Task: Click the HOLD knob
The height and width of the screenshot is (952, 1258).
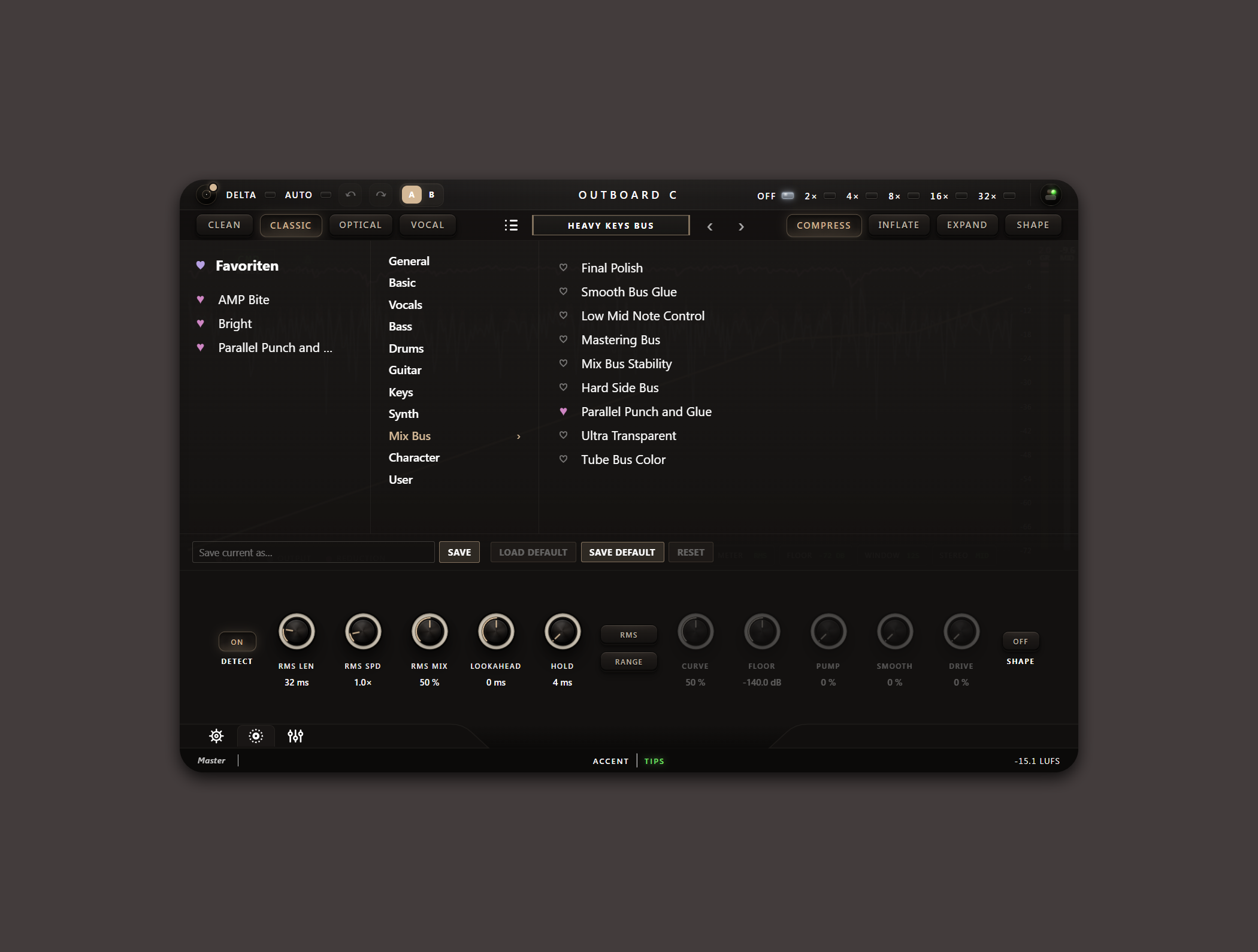Action: coord(563,632)
